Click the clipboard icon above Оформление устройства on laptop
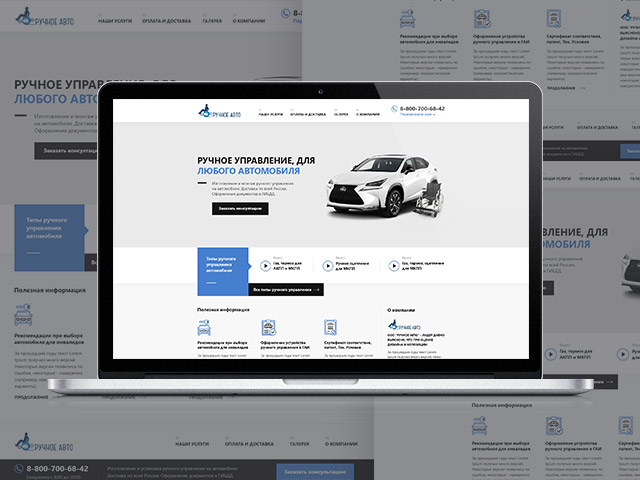 pos(269,327)
